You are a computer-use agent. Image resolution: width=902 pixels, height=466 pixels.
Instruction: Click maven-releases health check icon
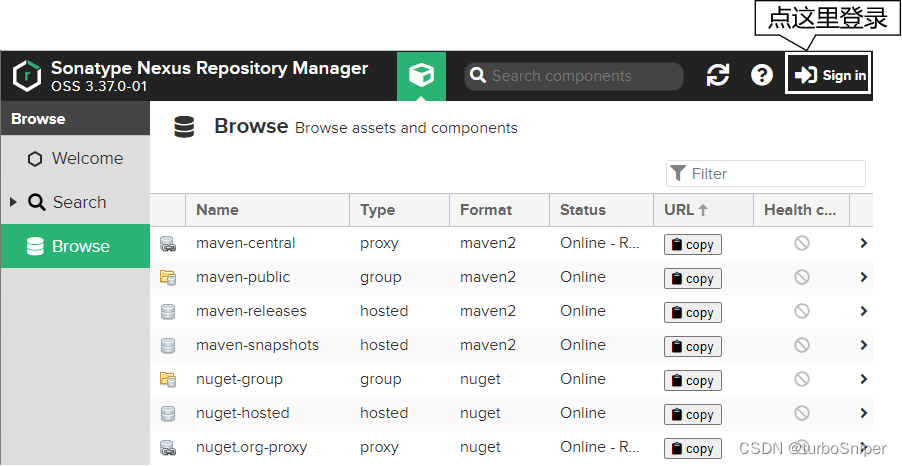point(802,311)
